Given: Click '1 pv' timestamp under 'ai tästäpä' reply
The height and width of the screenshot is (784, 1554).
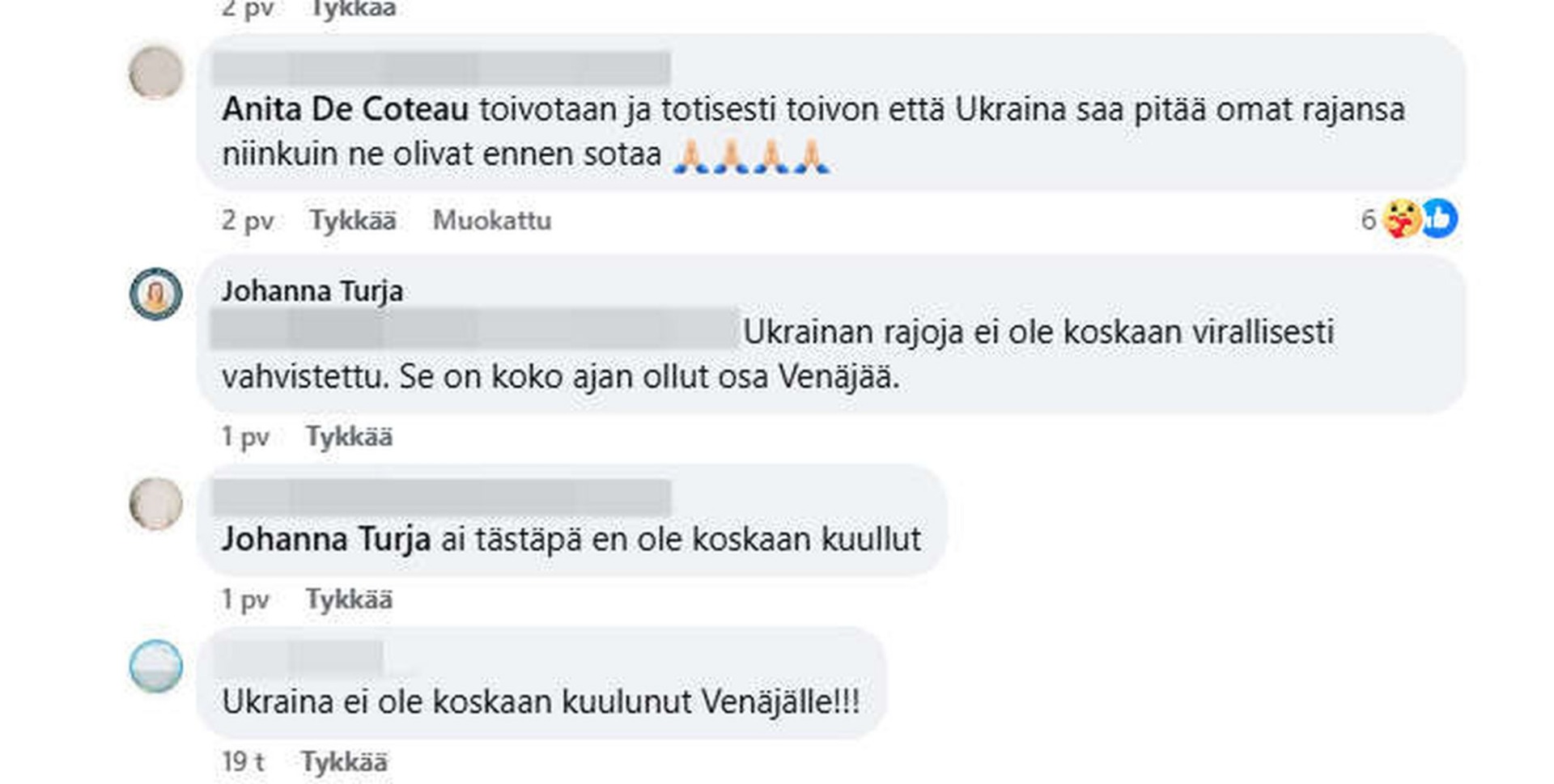Looking at the screenshot, I should coord(245,600).
